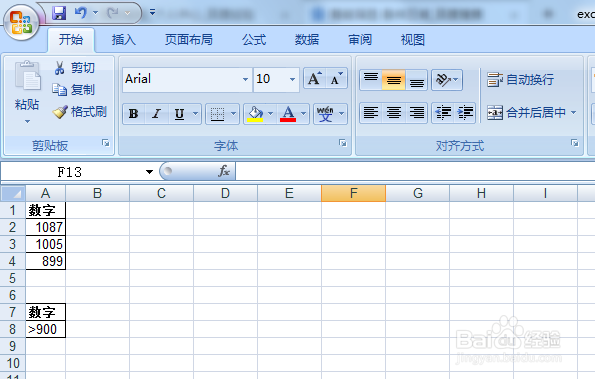
Task: Expand the 粘贴 paste options arrow
Action: 27,122
